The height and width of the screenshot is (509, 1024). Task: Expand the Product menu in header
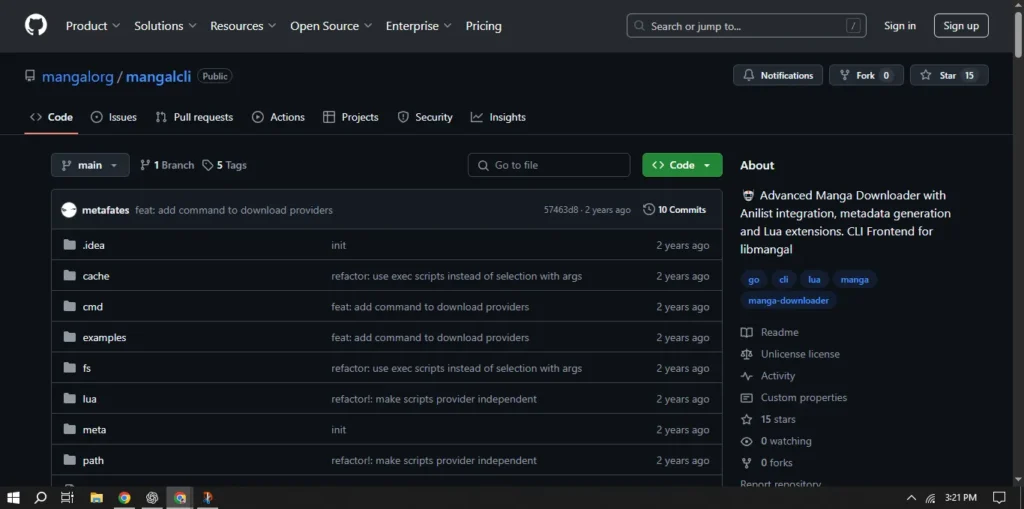coord(93,26)
